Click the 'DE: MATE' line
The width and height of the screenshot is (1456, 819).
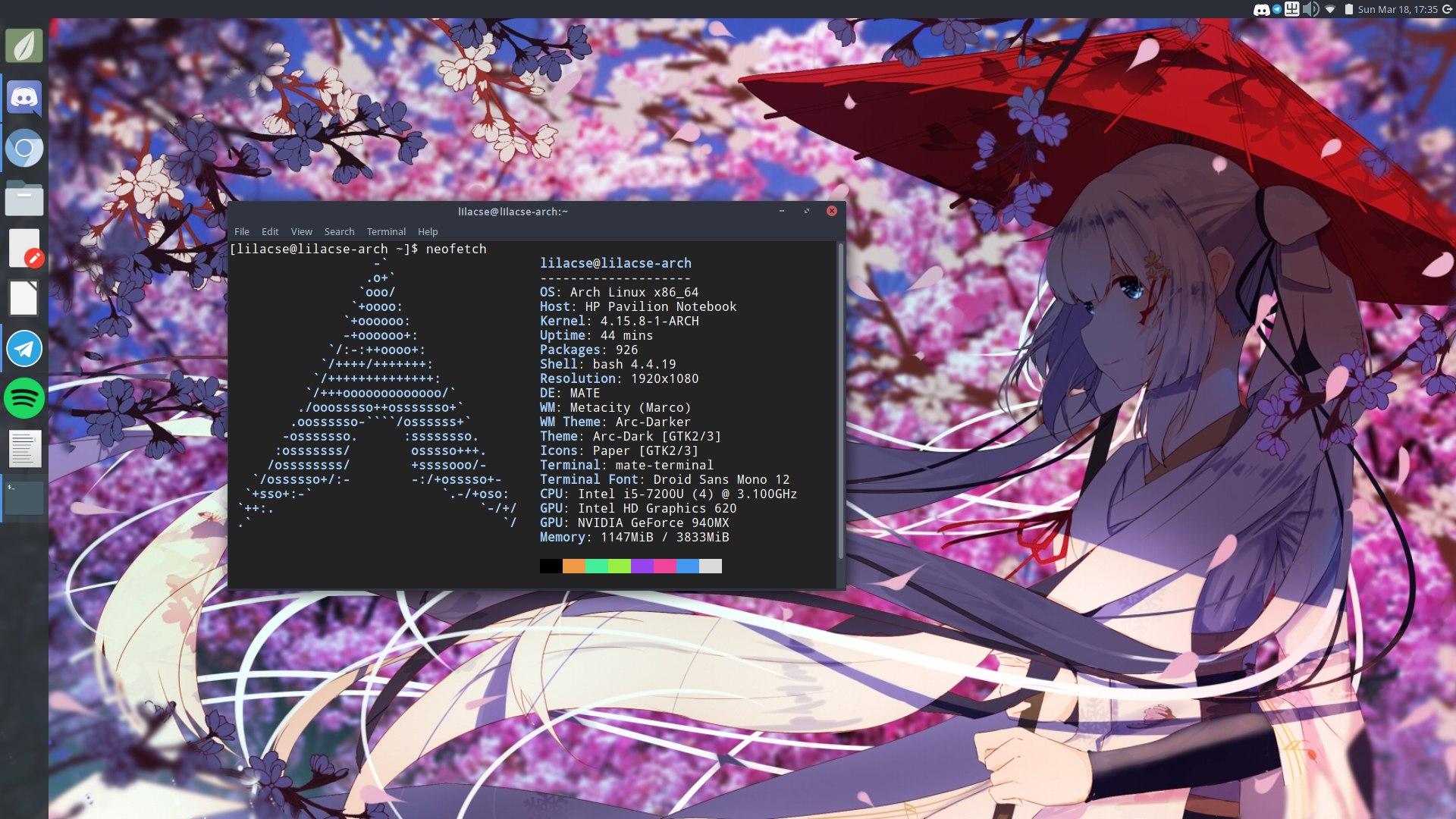pos(570,393)
